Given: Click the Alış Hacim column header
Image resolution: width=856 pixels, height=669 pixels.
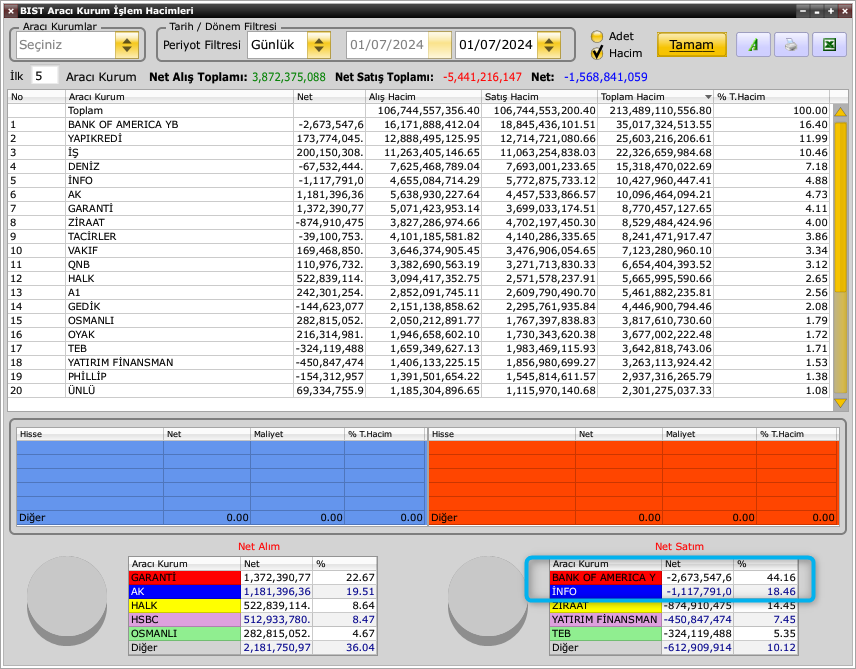Looking at the screenshot, I should (424, 97).
